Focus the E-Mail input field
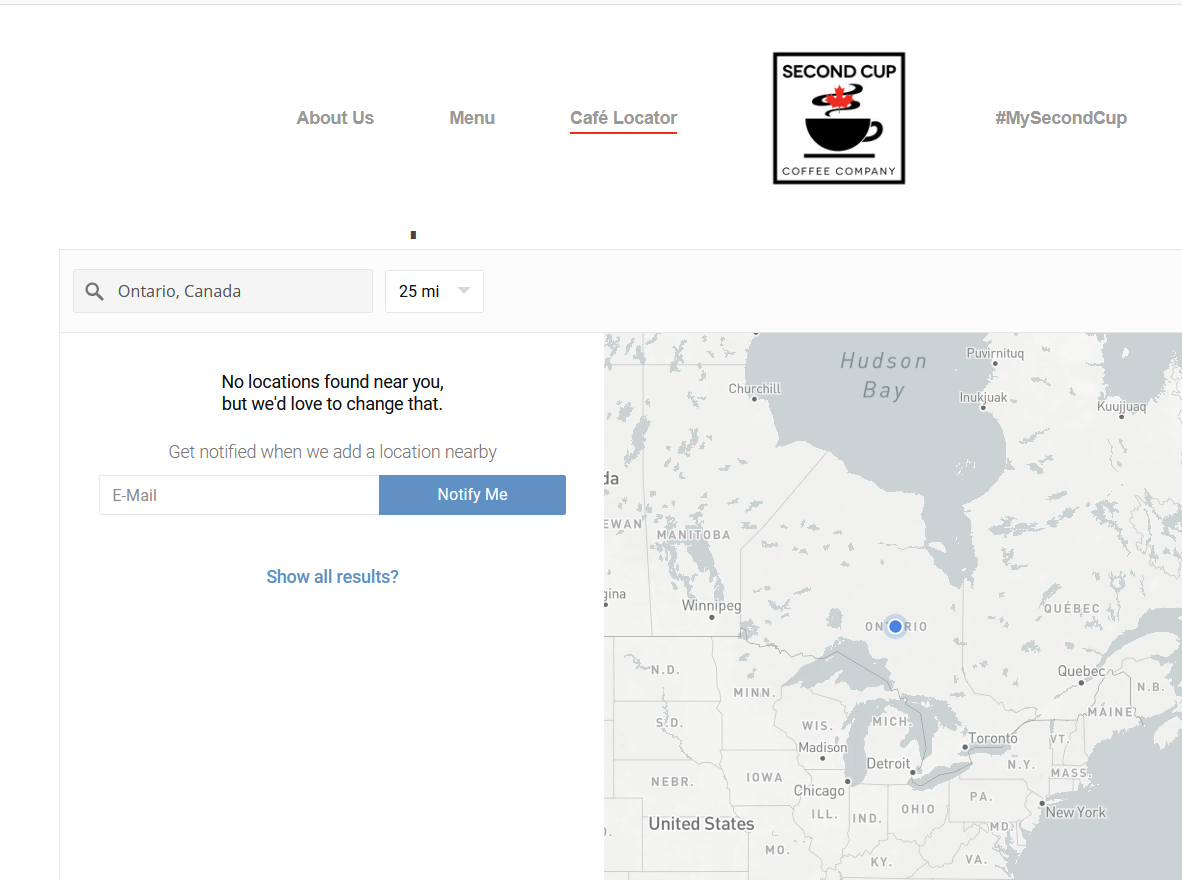Viewport: 1182px width, 880px height. click(239, 495)
